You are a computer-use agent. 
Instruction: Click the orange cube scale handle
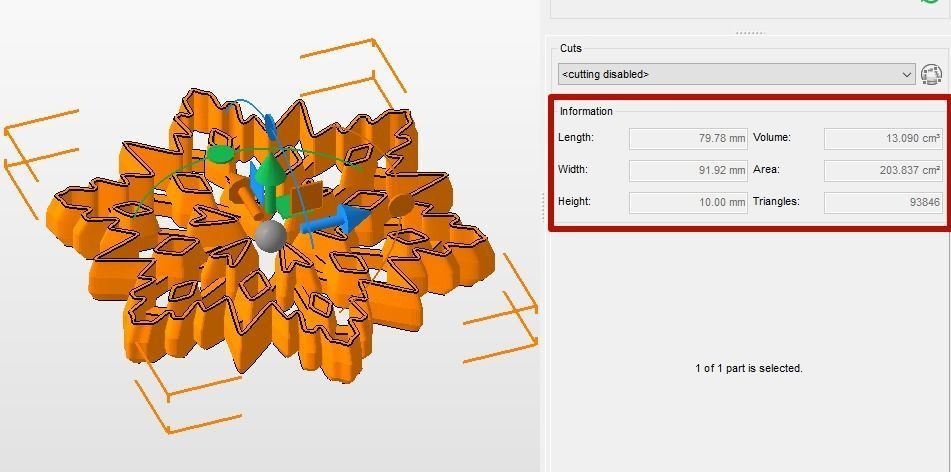[306, 199]
